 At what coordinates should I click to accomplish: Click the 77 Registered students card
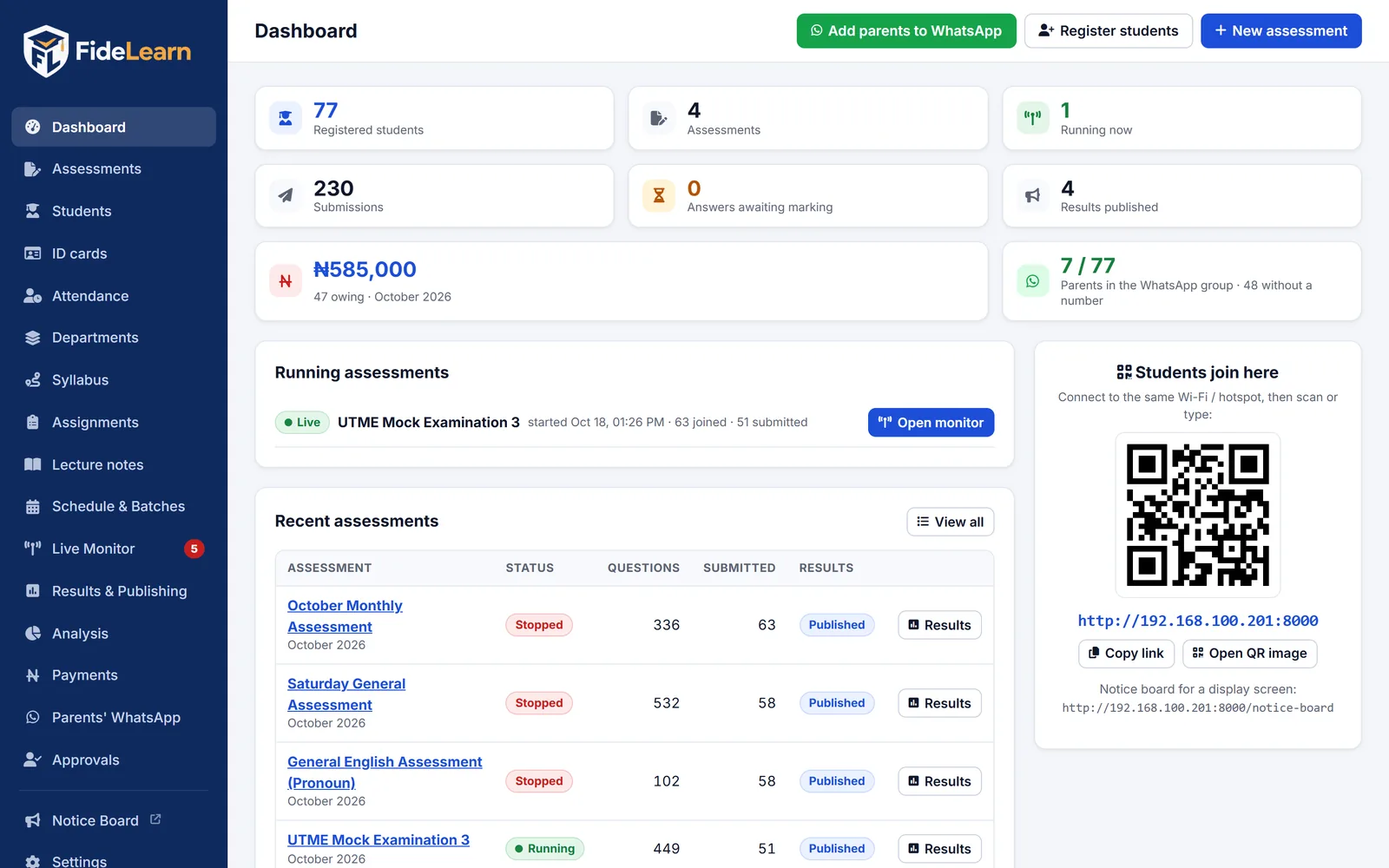click(x=434, y=118)
